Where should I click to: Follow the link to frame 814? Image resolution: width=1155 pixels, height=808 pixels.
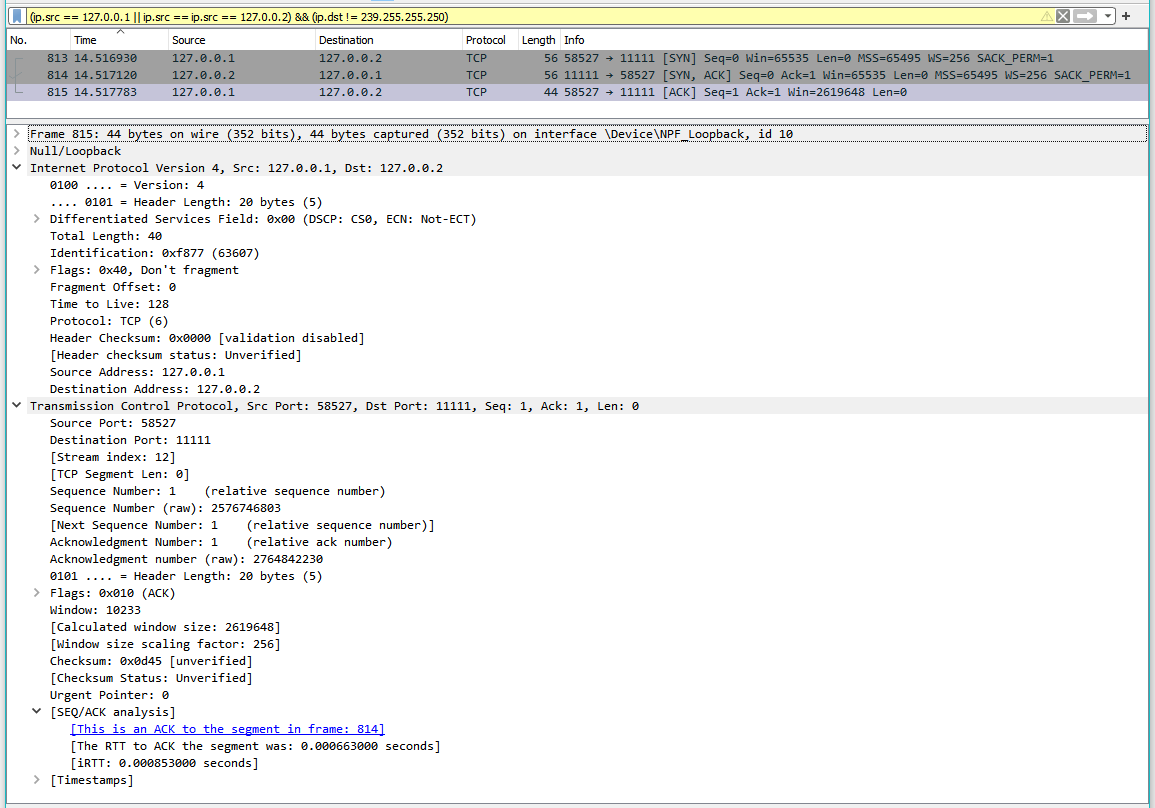click(x=226, y=728)
